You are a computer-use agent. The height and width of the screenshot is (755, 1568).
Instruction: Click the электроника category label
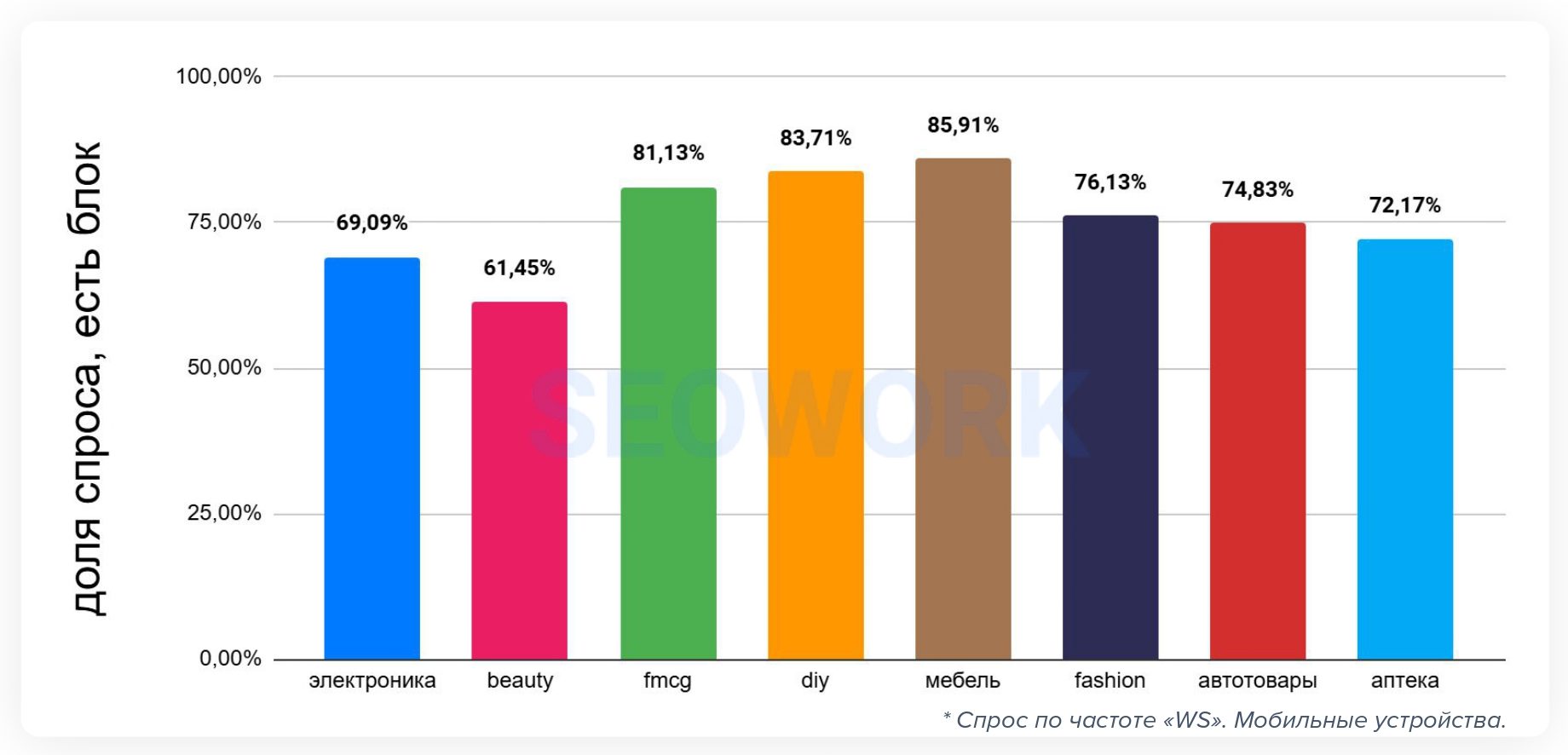372,681
